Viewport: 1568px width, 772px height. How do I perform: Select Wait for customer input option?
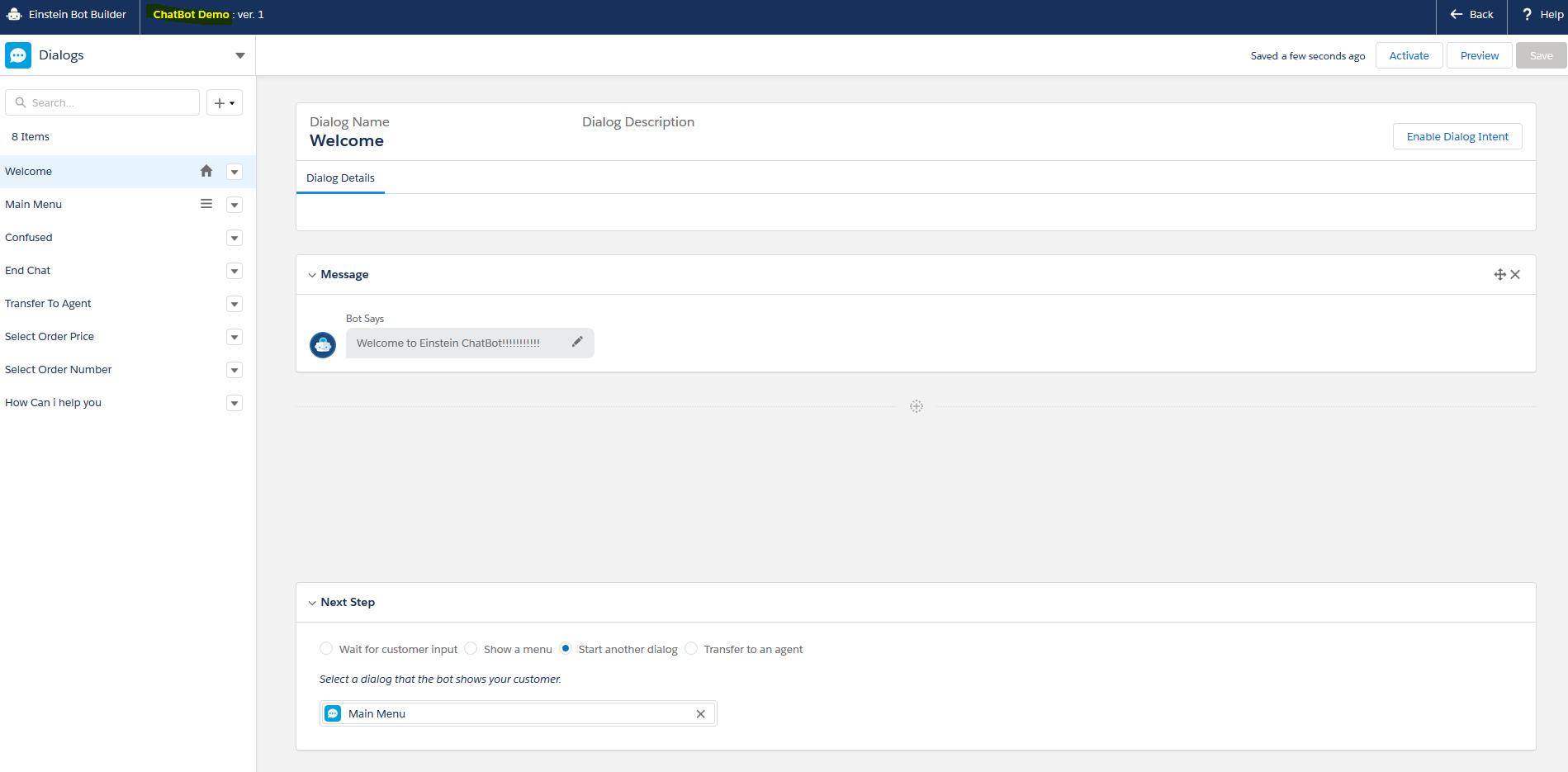[326, 648]
